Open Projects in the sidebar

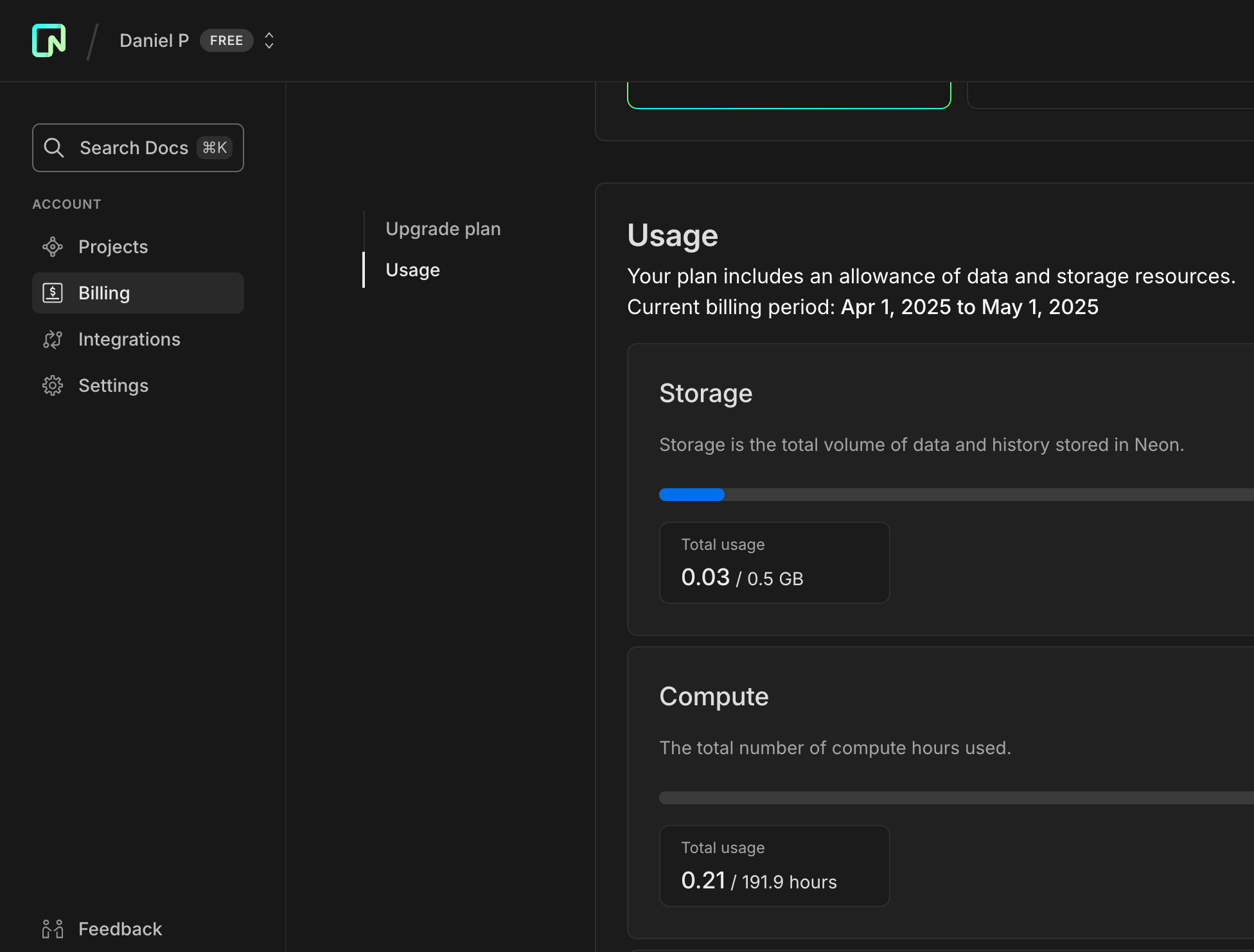pyautogui.click(x=138, y=247)
